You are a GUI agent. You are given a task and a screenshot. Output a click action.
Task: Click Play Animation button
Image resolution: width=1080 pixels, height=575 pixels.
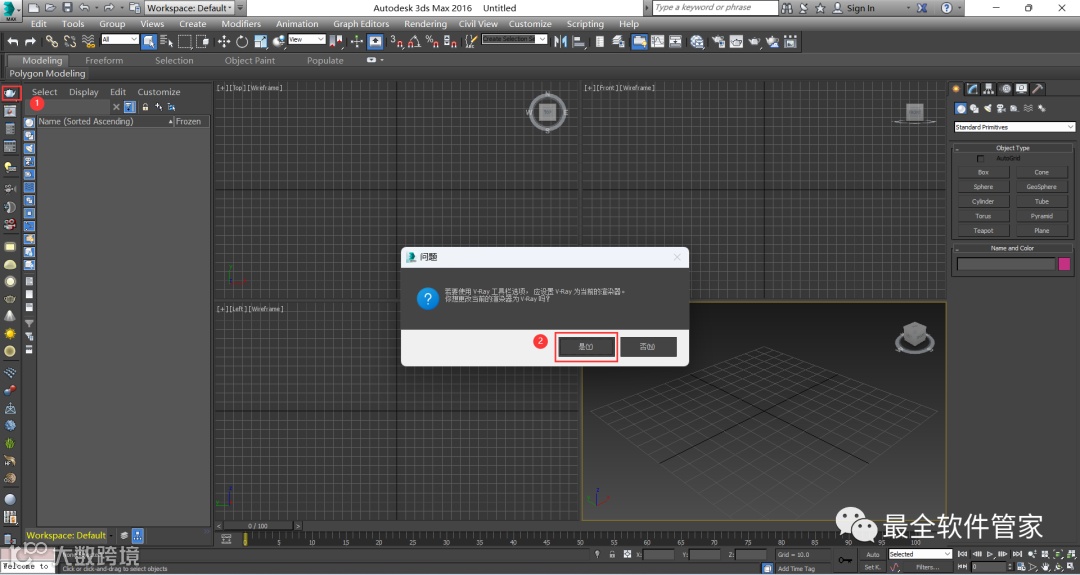tap(990, 554)
